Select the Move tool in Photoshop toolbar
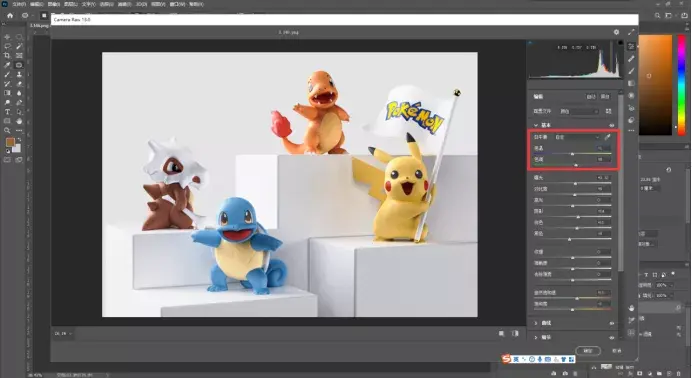This screenshot has width=692, height=378. coord(7,37)
